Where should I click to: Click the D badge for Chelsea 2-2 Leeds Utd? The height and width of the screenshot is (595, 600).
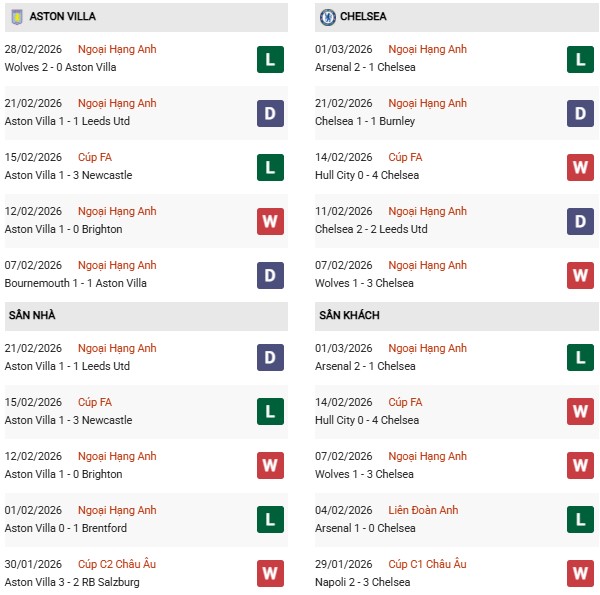click(x=581, y=221)
